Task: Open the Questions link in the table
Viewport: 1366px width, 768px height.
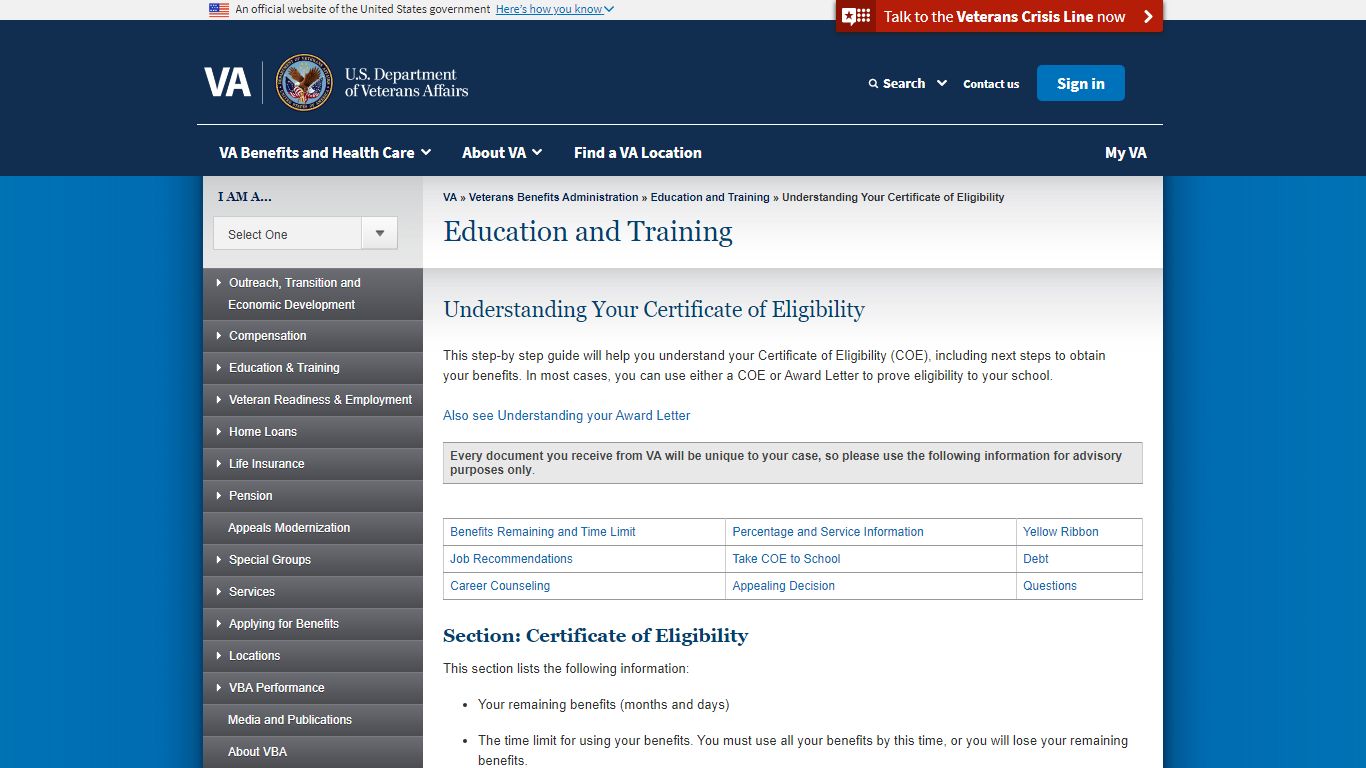Action: click(1050, 586)
